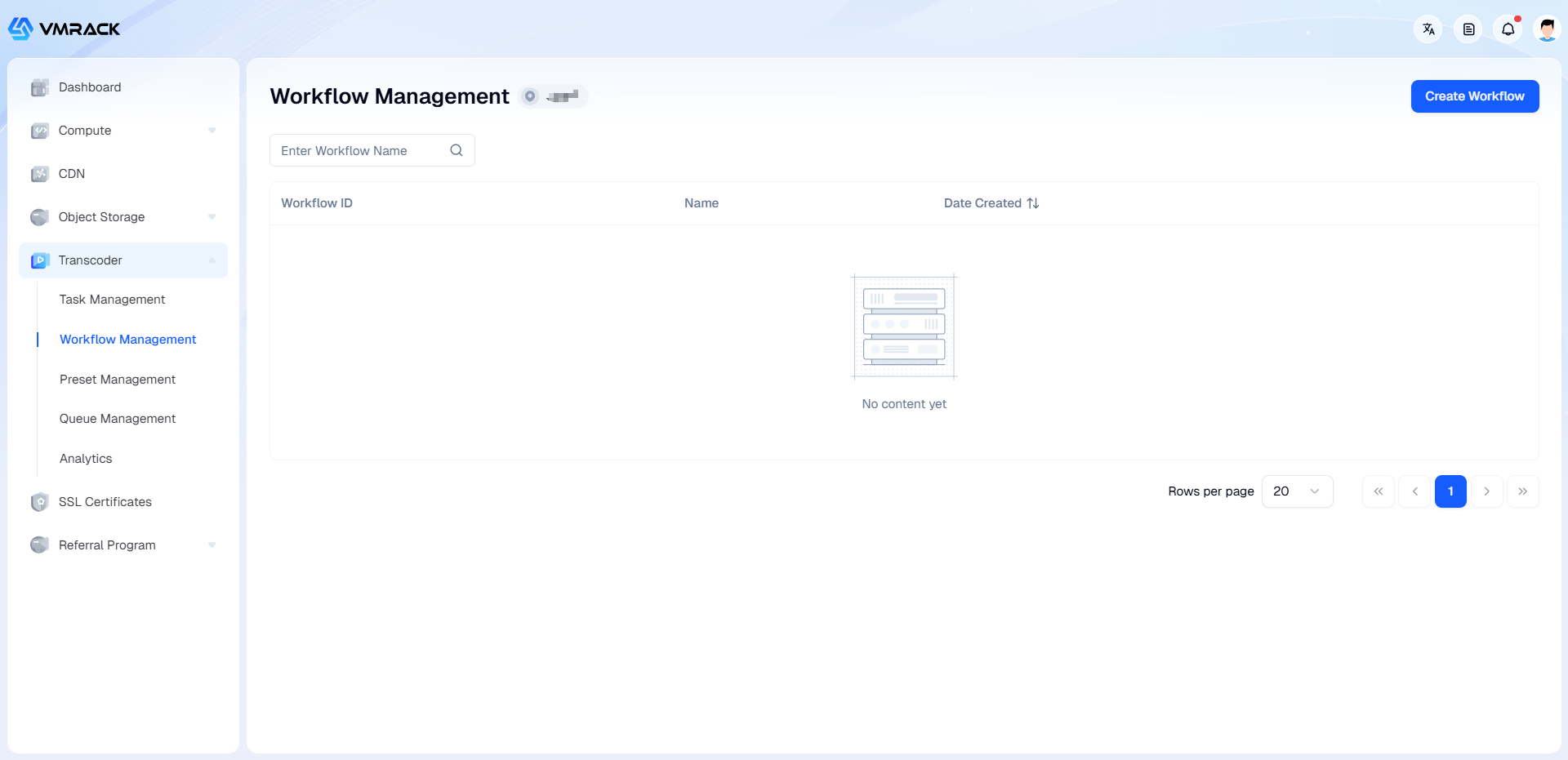Select Task Management submenu item
1568x760 pixels.
click(x=112, y=300)
